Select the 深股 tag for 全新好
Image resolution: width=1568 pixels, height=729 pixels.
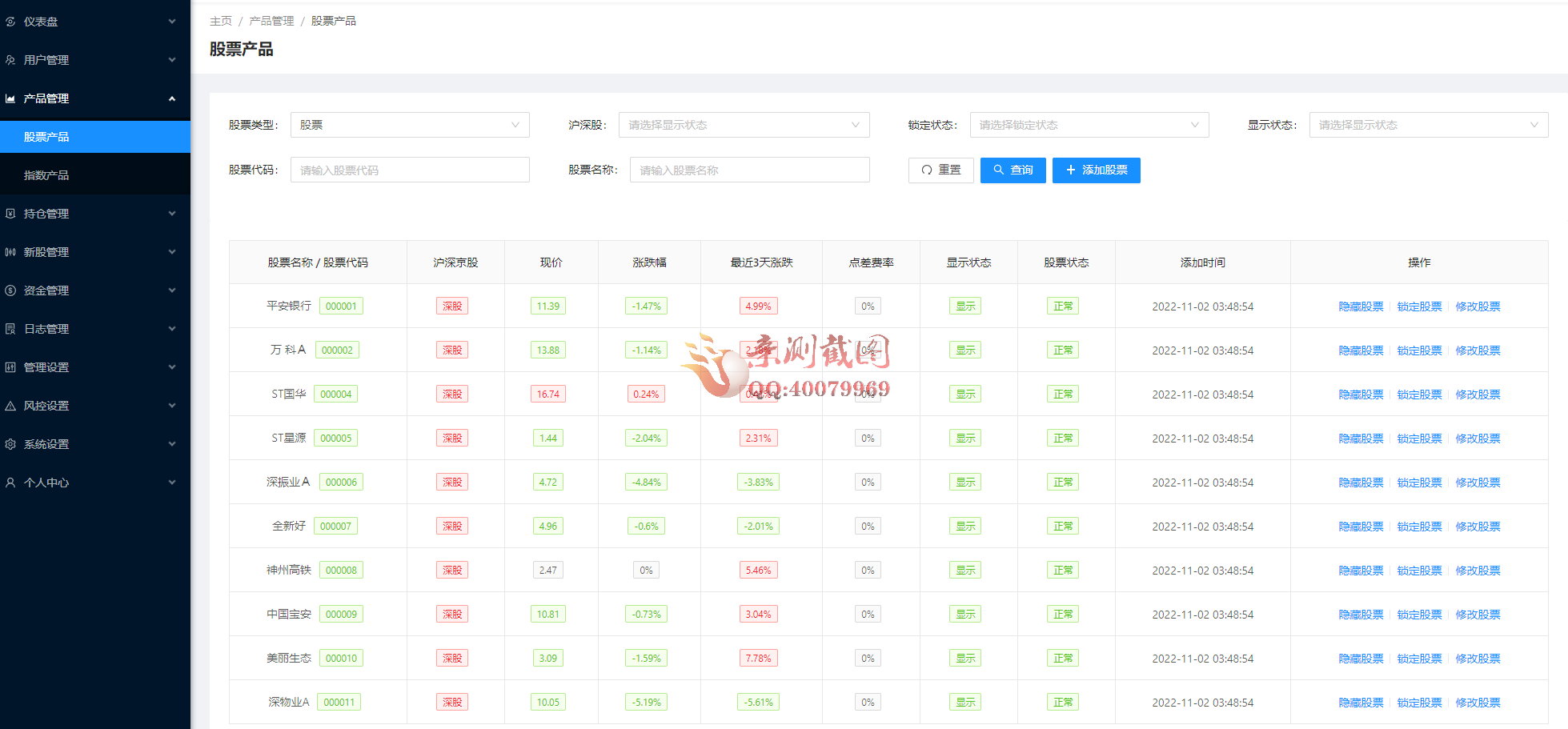(x=451, y=526)
